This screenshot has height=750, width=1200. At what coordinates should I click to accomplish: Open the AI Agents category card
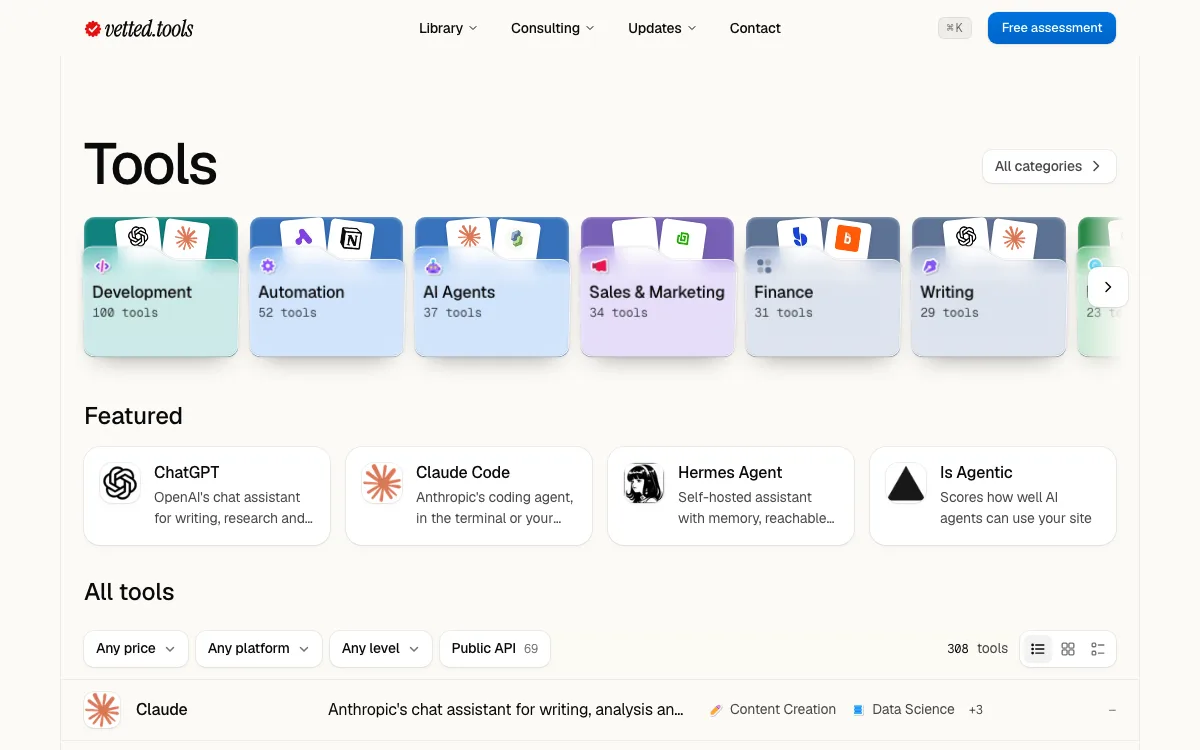click(x=492, y=287)
